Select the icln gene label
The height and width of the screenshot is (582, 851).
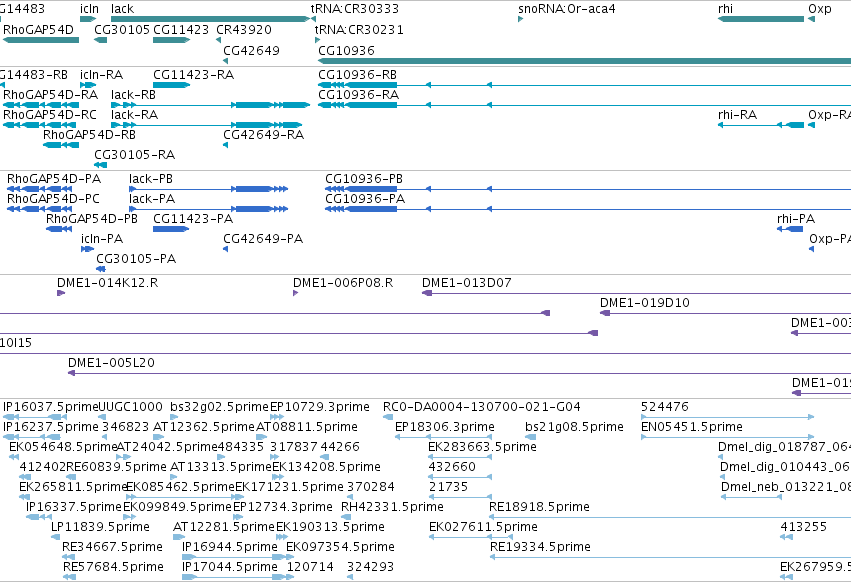click(x=90, y=9)
